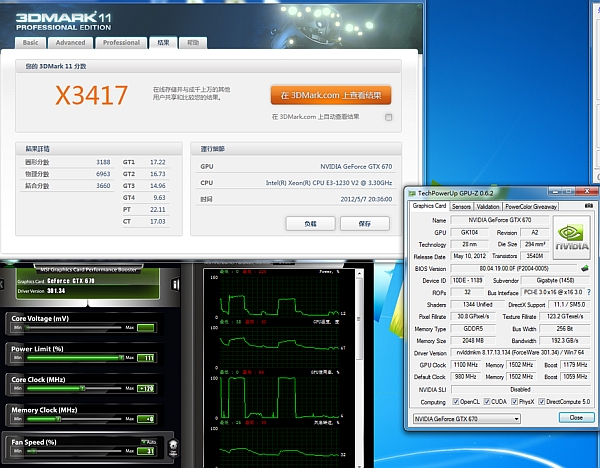Click the GT1 result value 17.22
Viewport: 600px width, 468px height.
(158, 162)
